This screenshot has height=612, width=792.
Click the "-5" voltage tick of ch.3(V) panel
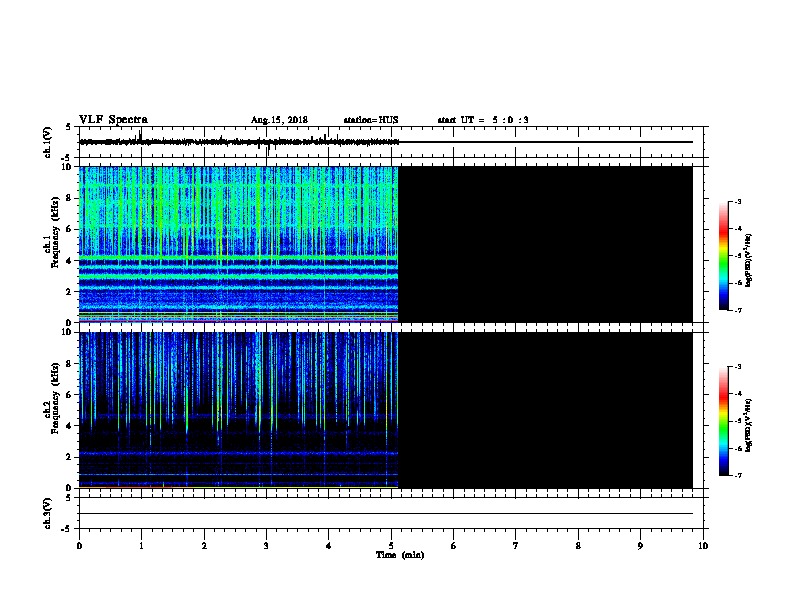click(x=67, y=529)
